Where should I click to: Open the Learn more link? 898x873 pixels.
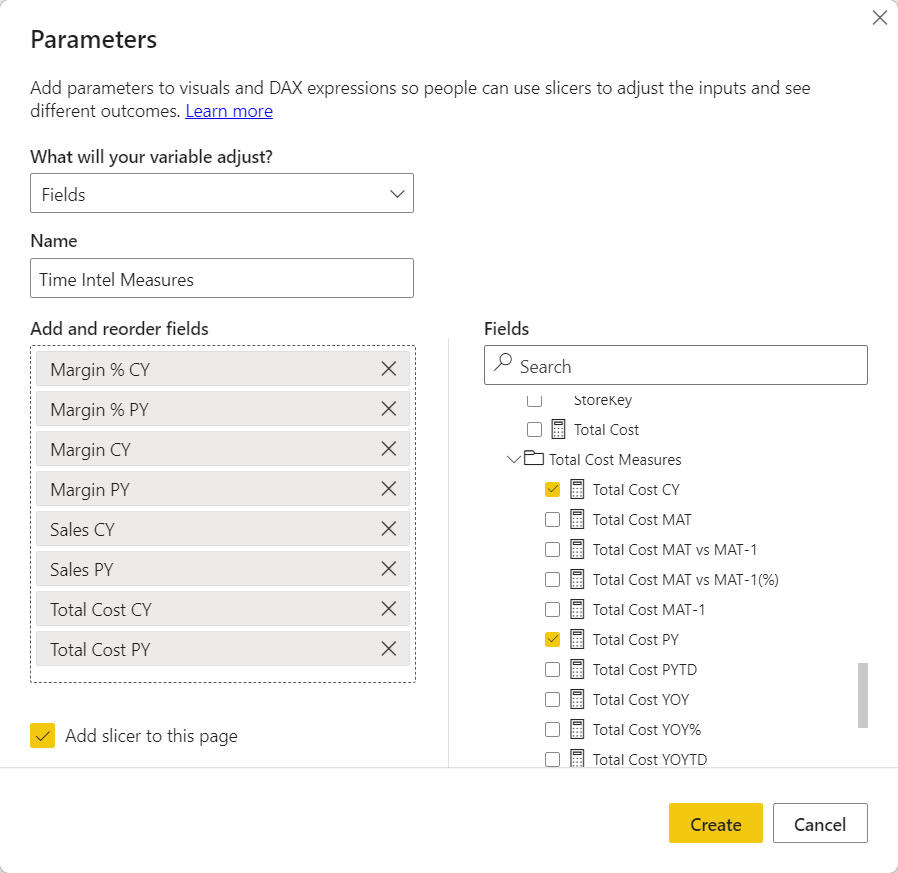[x=229, y=111]
